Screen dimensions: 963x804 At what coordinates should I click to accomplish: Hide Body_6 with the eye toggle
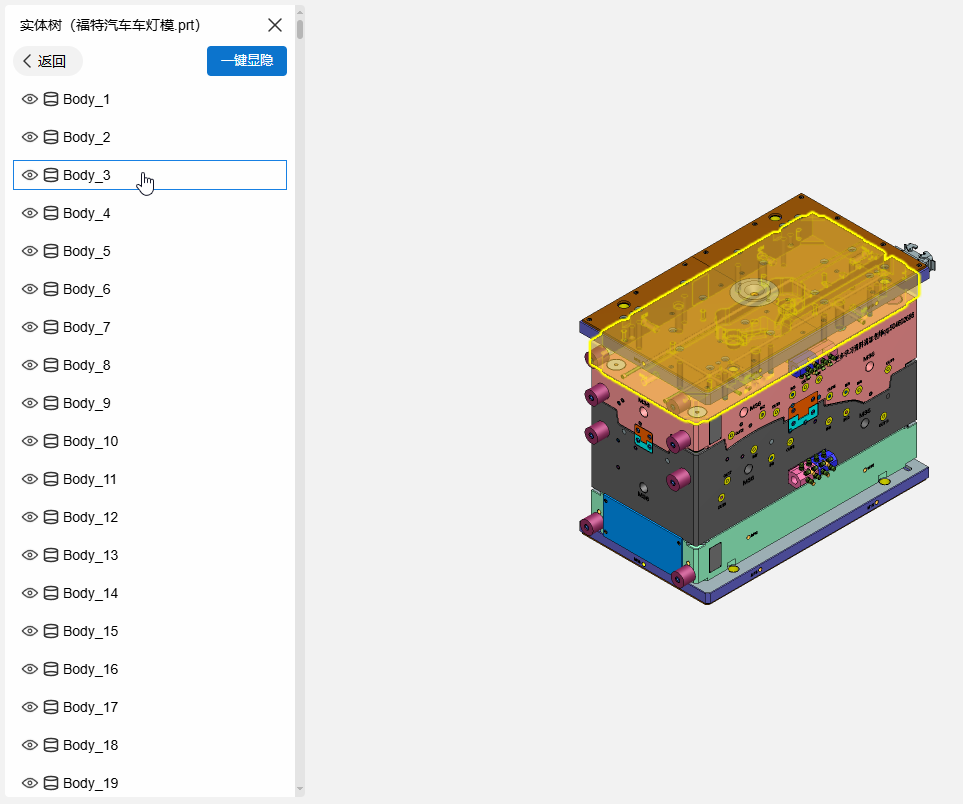30,289
